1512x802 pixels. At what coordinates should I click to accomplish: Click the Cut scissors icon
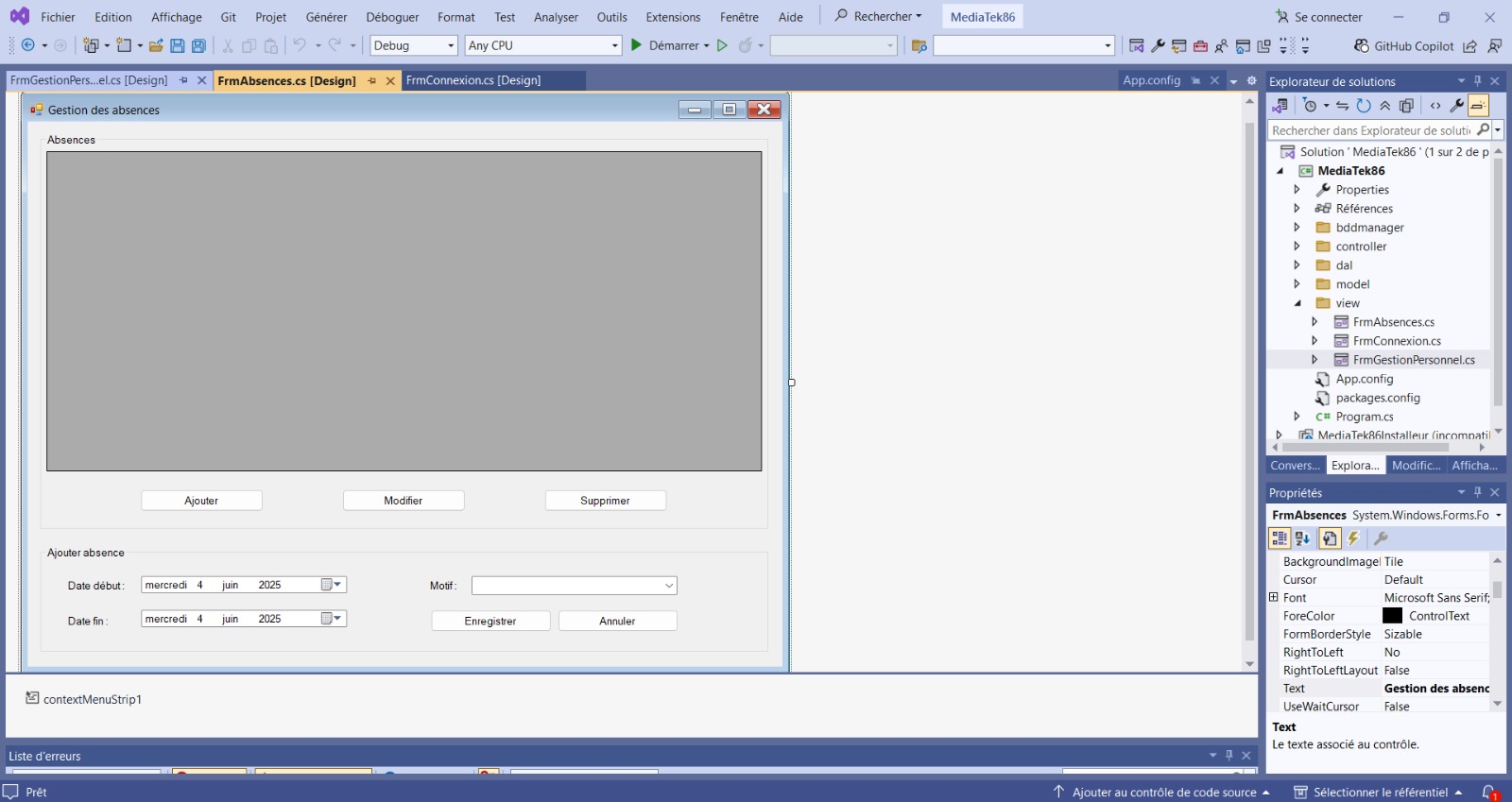tap(228, 45)
